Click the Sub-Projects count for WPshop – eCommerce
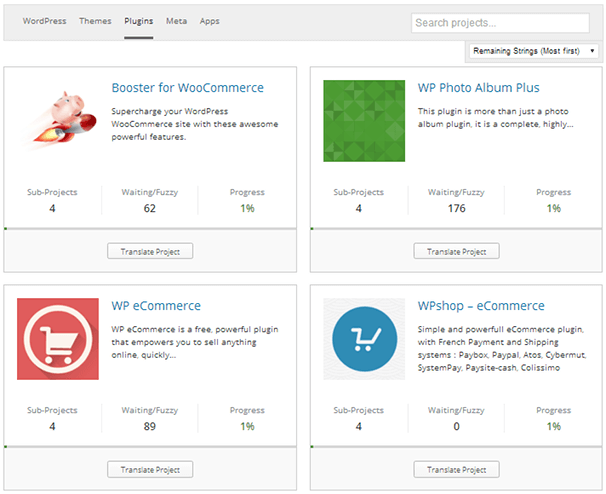 click(359, 426)
